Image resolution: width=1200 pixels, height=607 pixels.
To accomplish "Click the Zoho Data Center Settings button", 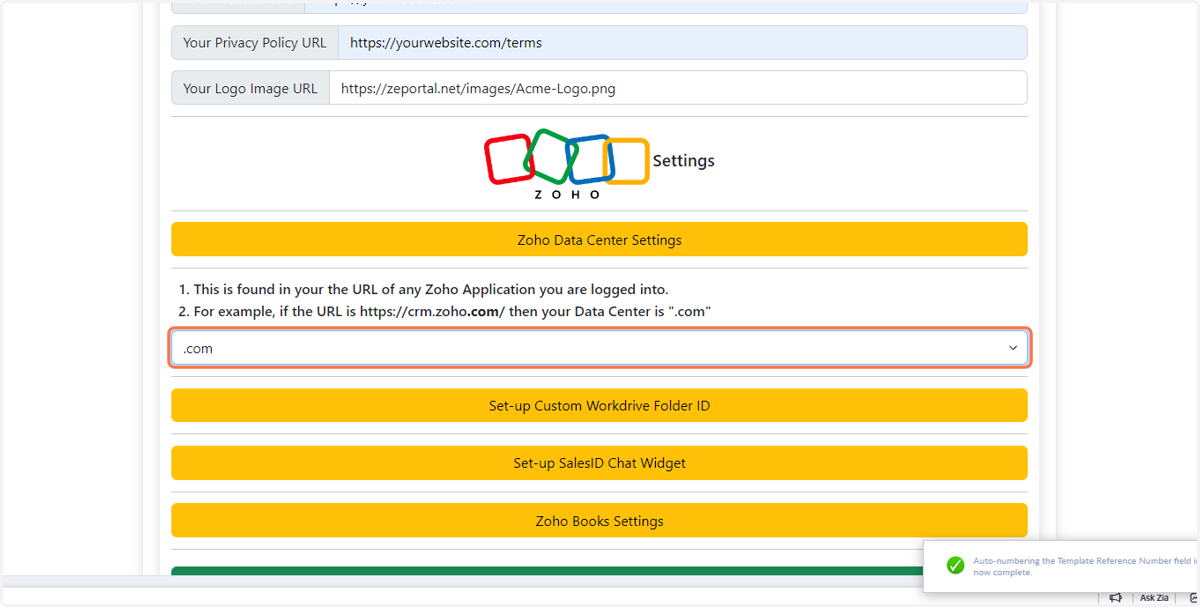I will click(x=599, y=240).
